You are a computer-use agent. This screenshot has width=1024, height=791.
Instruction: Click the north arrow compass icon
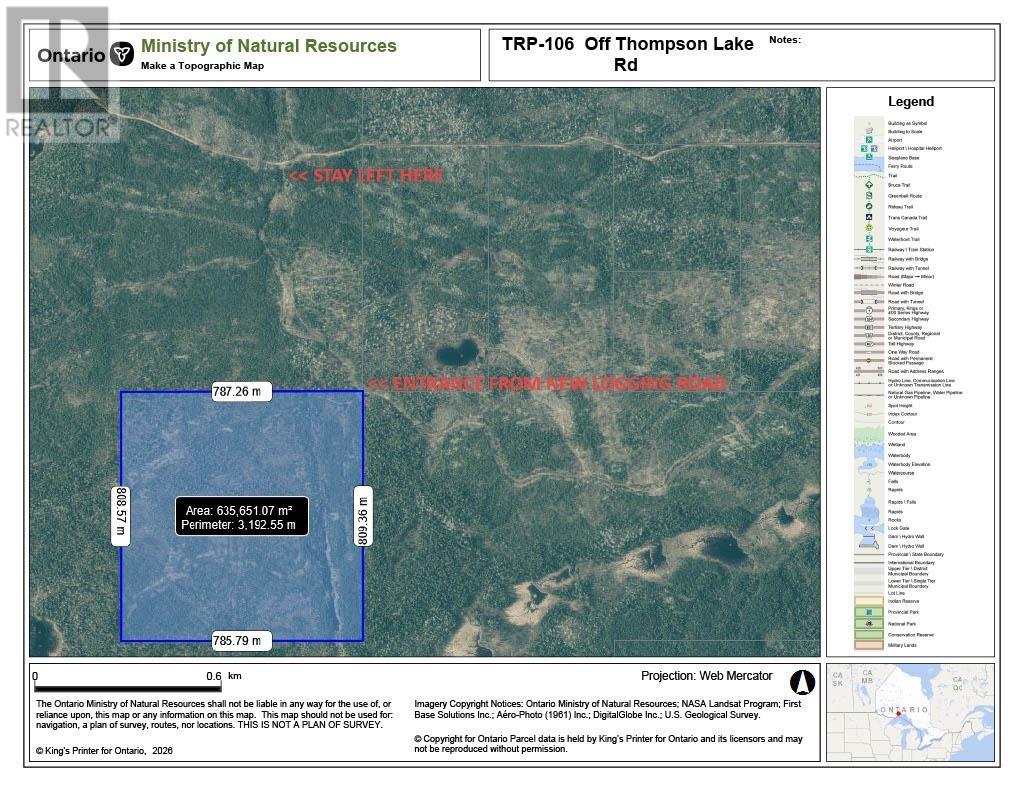pyautogui.click(x=803, y=682)
